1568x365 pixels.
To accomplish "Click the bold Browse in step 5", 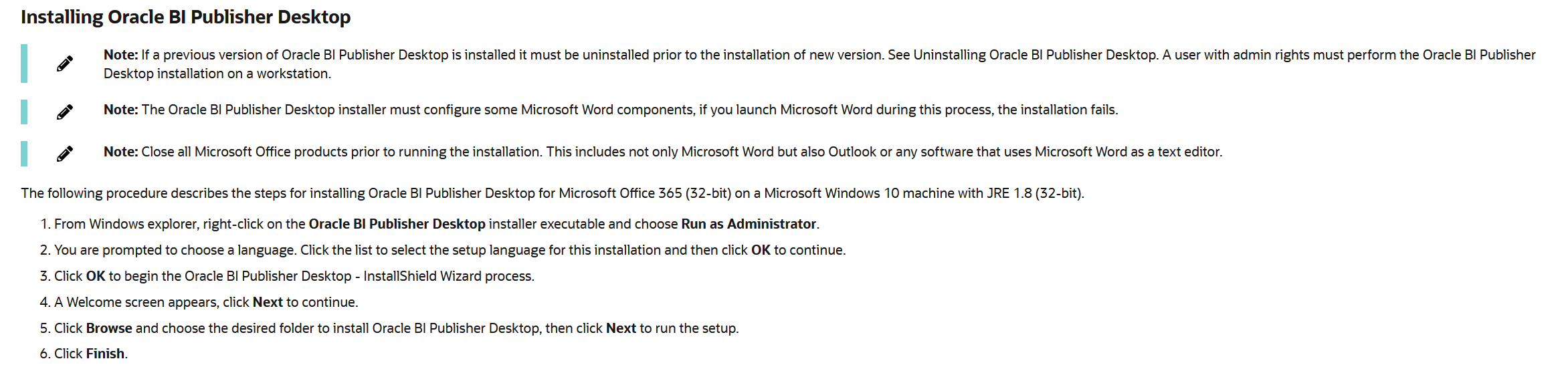I will (109, 328).
